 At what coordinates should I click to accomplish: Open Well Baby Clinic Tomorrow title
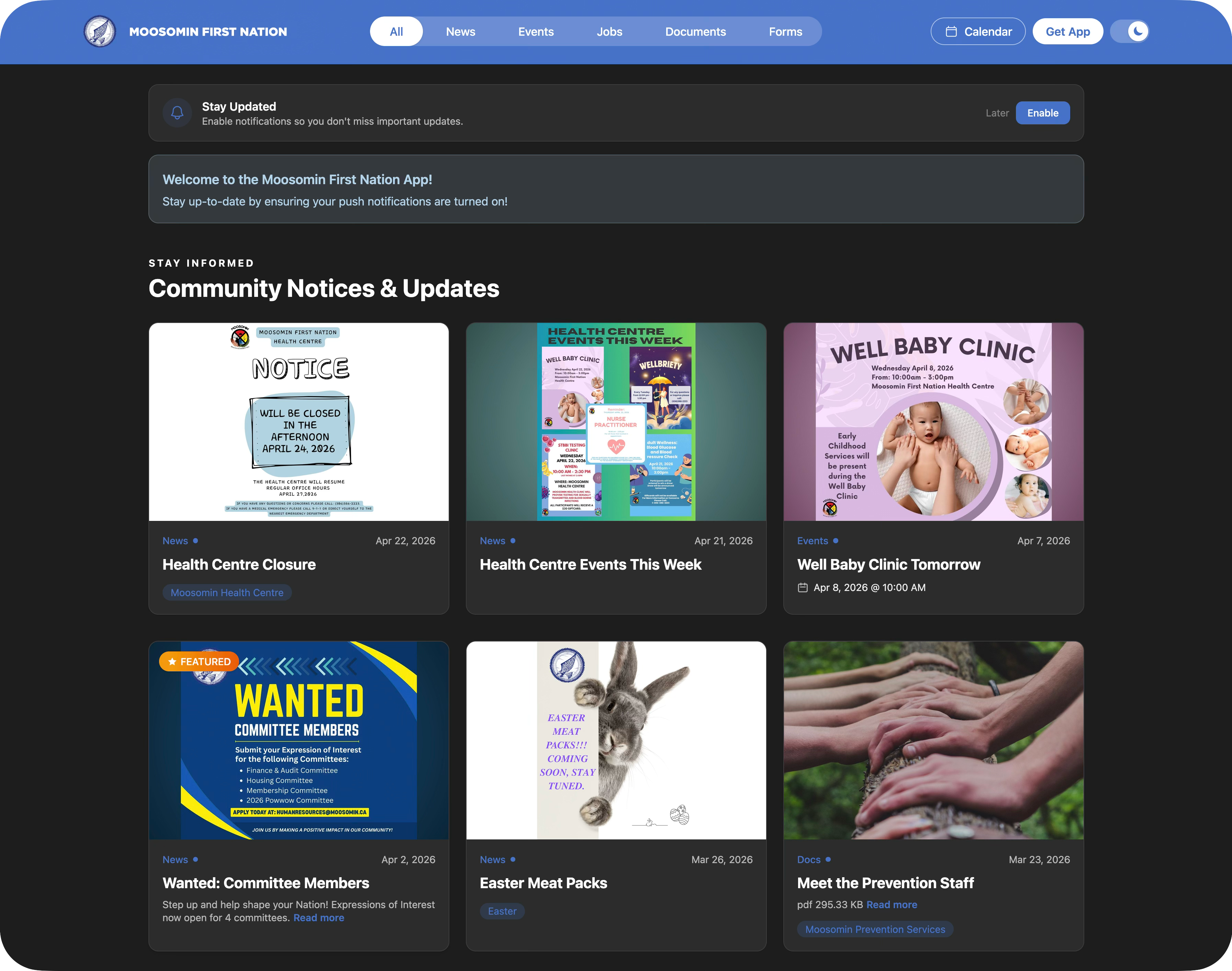[x=888, y=565]
